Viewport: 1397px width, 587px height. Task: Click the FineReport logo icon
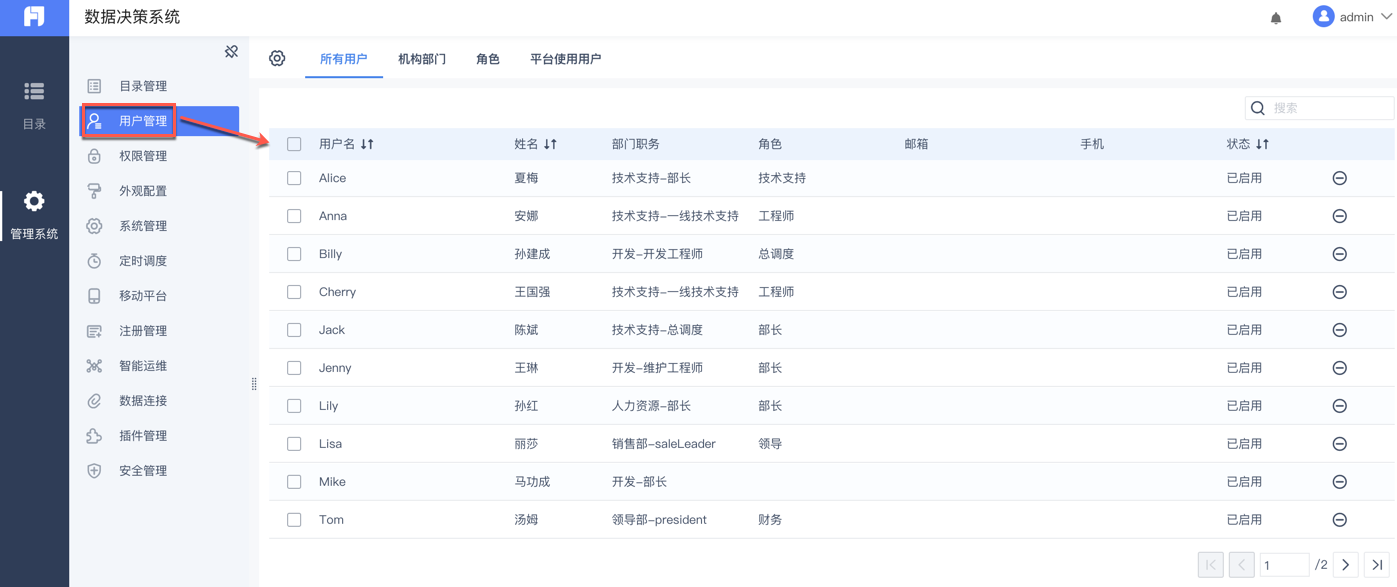tap(34, 18)
